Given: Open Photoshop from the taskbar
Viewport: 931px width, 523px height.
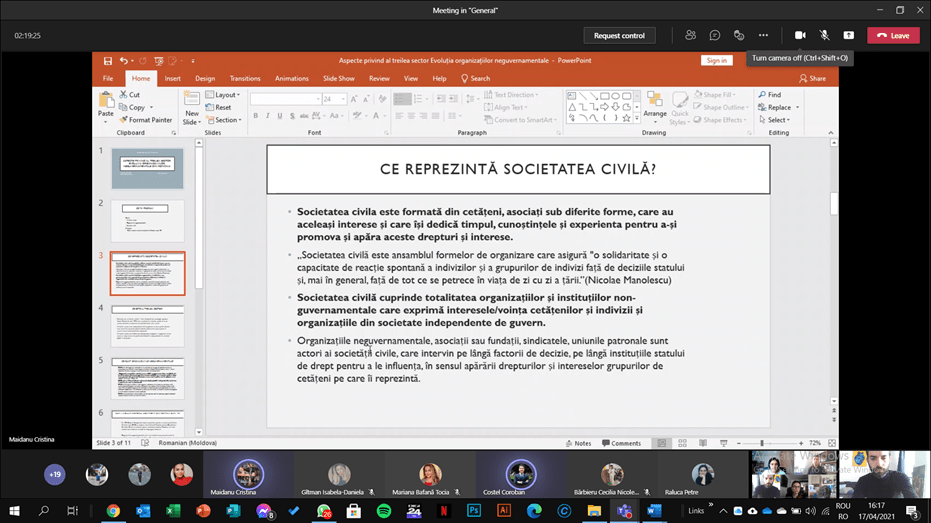Looking at the screenshot, I should pyautogui.click(x=474, y=511).
